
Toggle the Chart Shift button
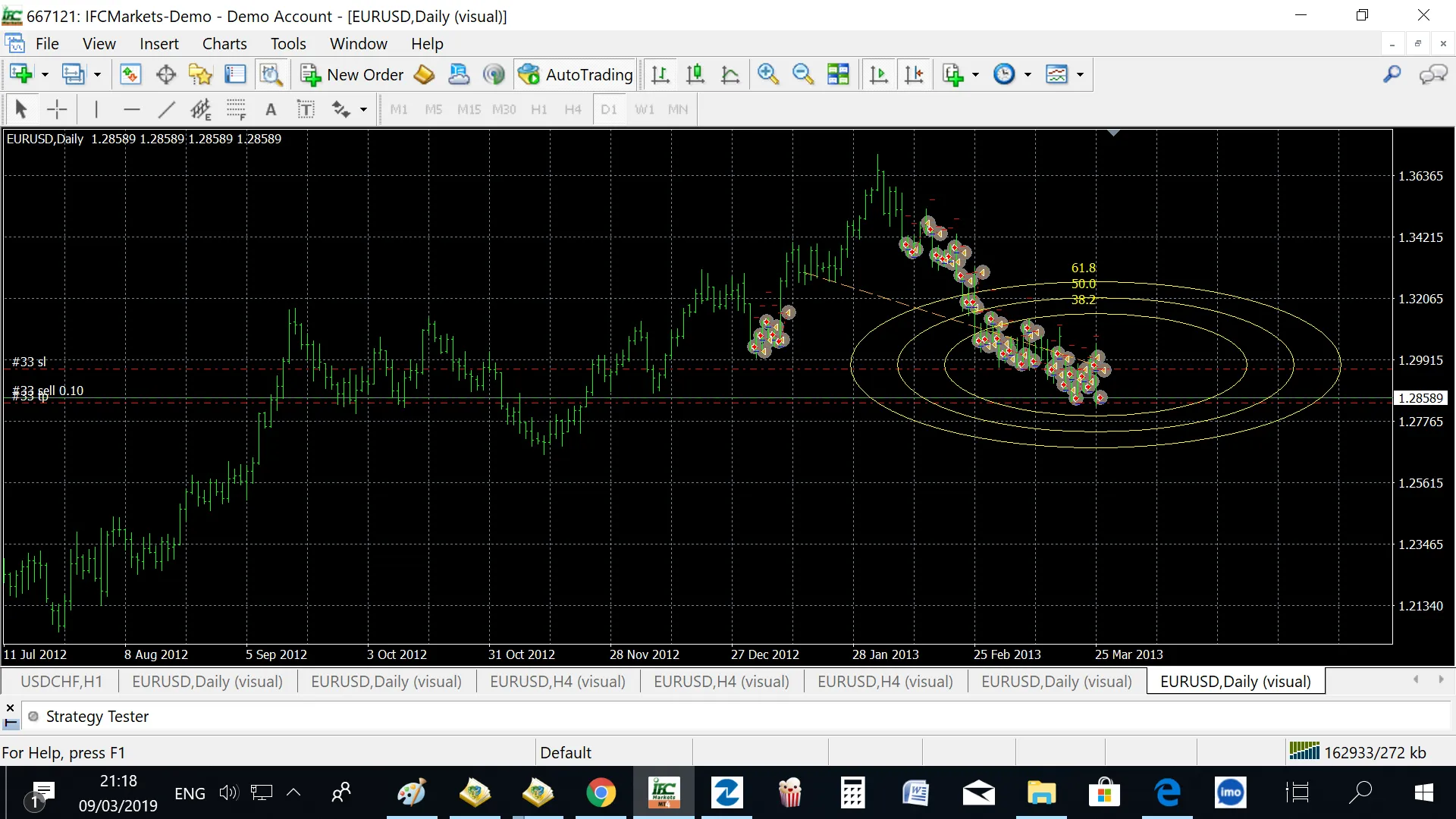915,74
